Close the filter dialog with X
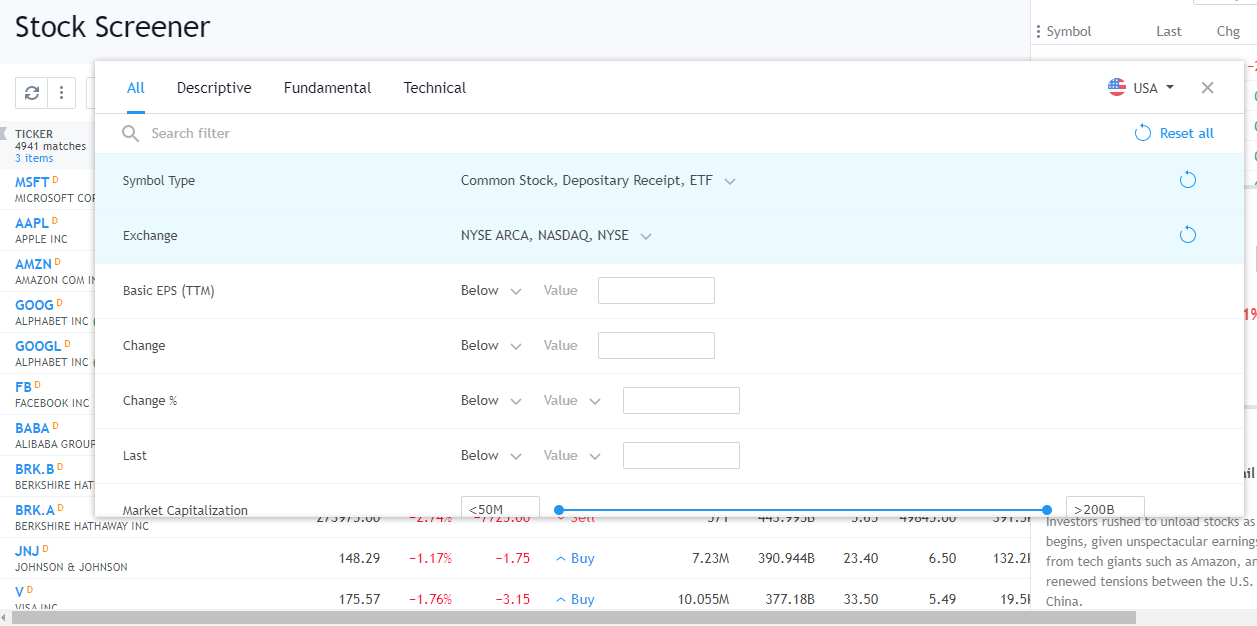 point(1207,88)
